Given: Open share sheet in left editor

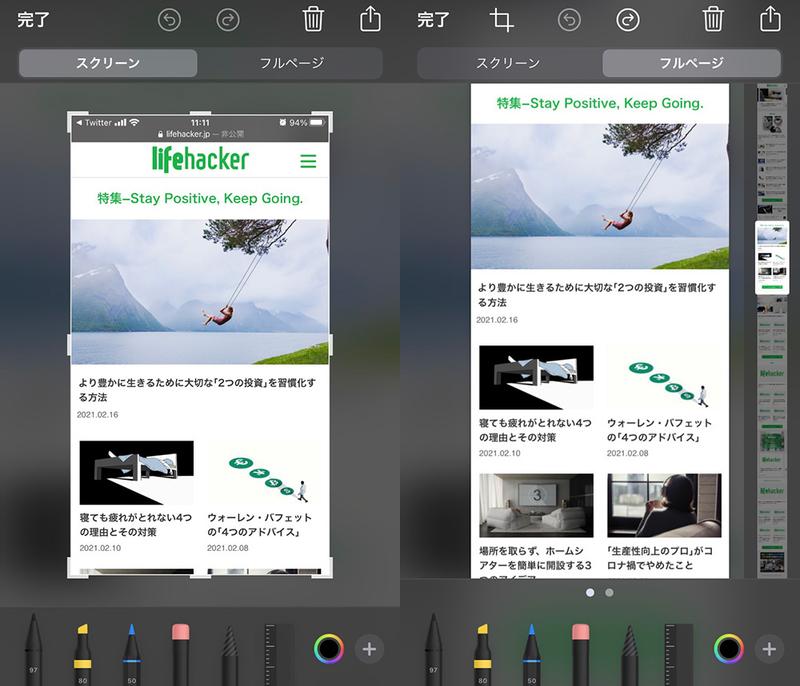Looking at the screenshot, I should (370, 19).
